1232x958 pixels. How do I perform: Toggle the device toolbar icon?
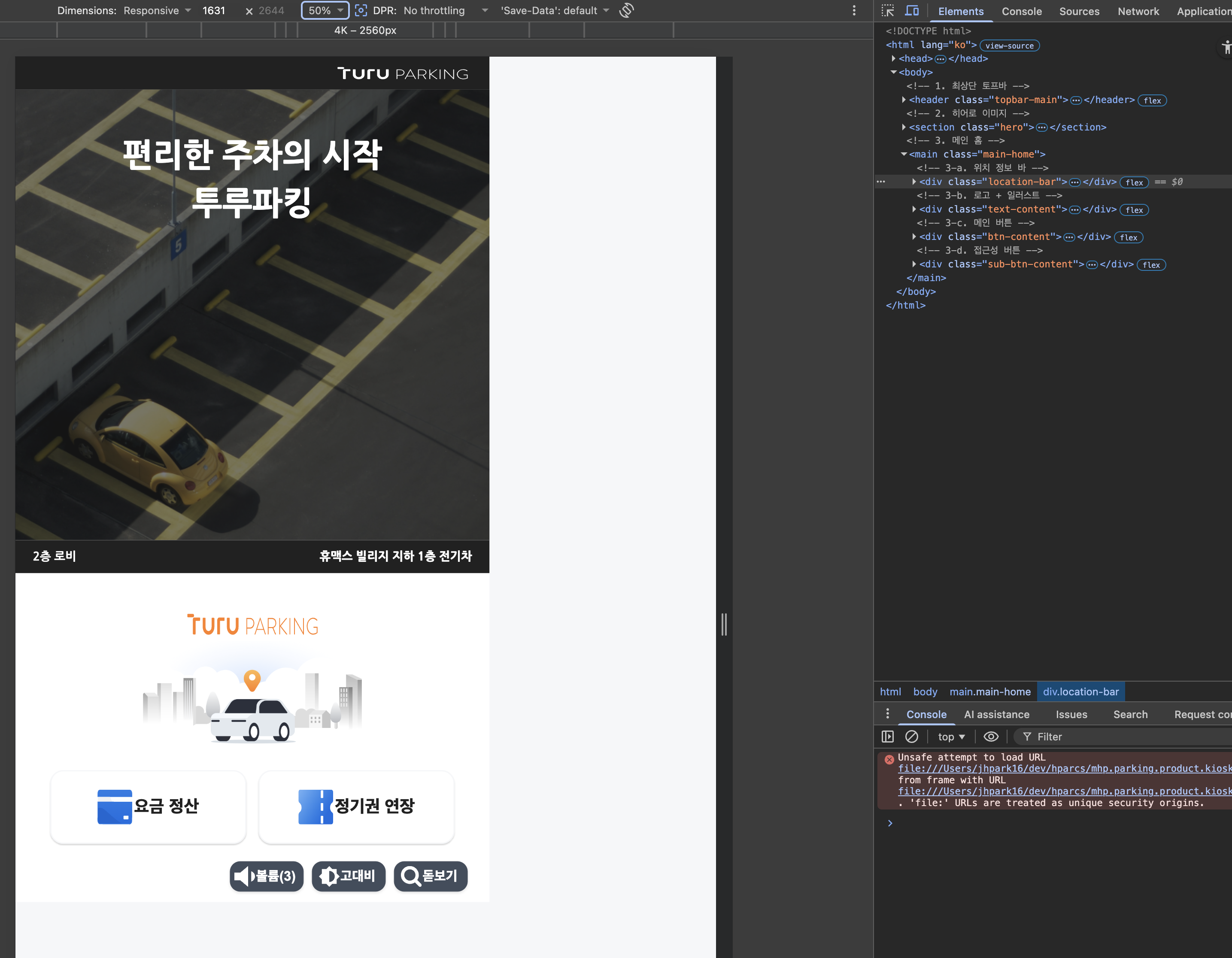[912, 11]
